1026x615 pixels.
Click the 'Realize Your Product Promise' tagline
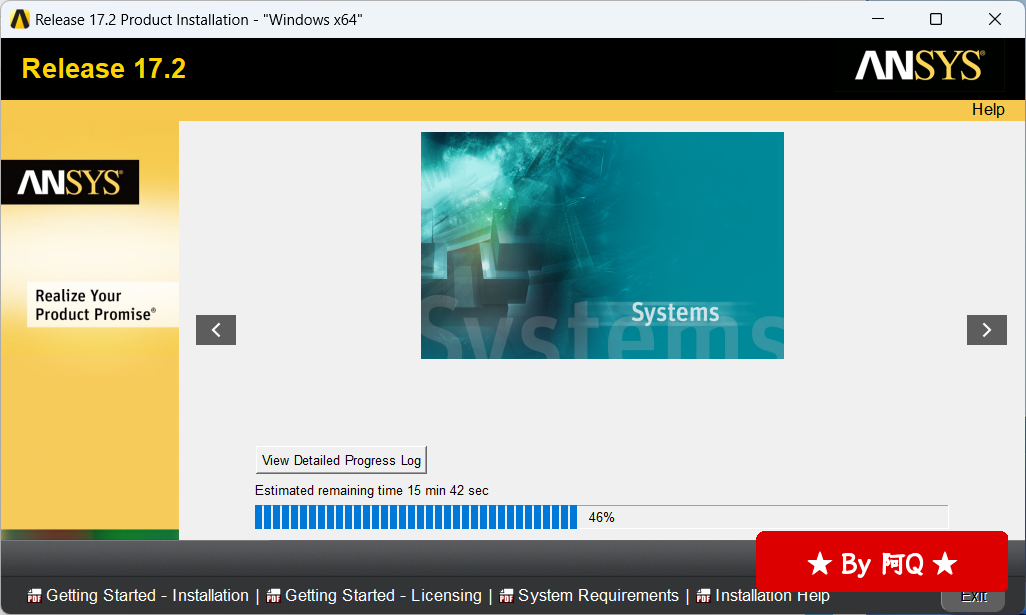pyautogui.click(x=96, y=305)
